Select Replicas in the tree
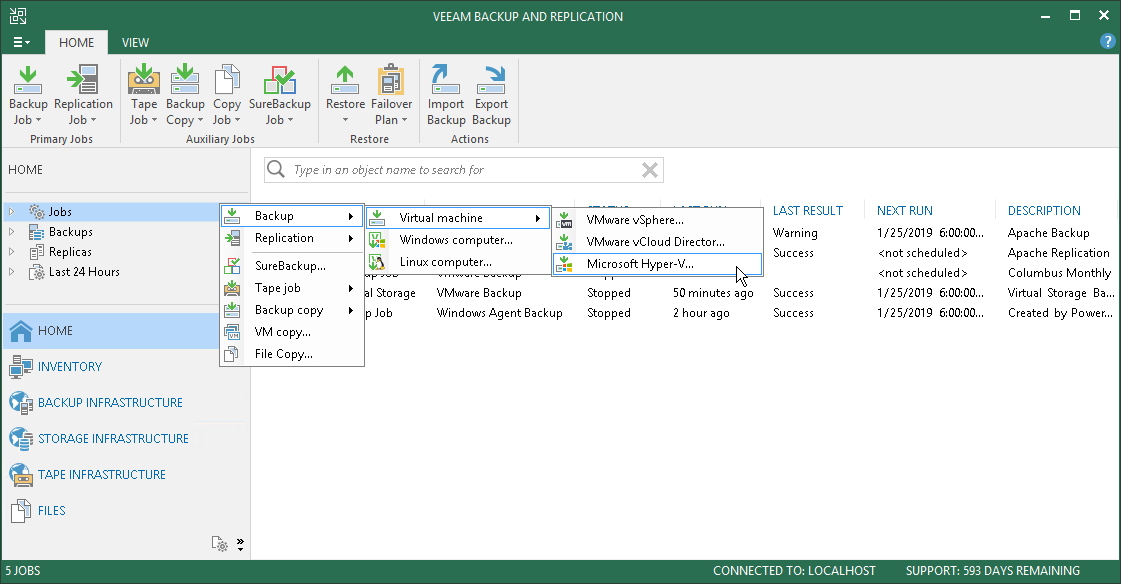 70,252
